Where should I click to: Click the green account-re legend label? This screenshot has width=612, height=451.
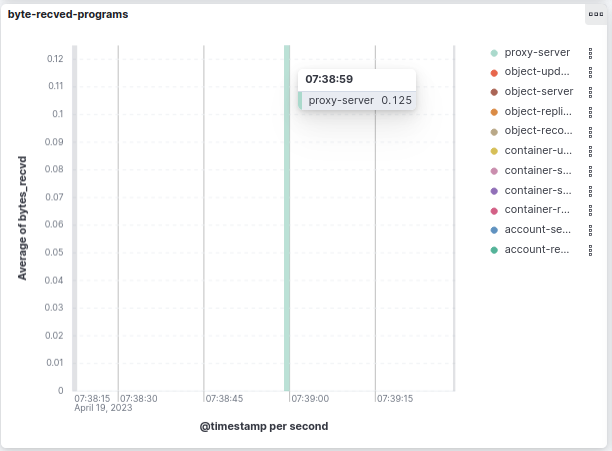[538, 250]
